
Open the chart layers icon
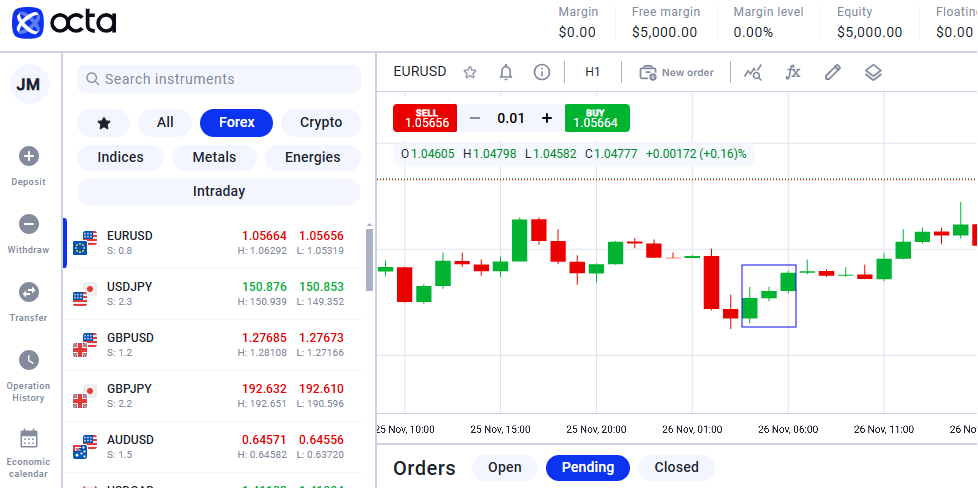point(873,72)
